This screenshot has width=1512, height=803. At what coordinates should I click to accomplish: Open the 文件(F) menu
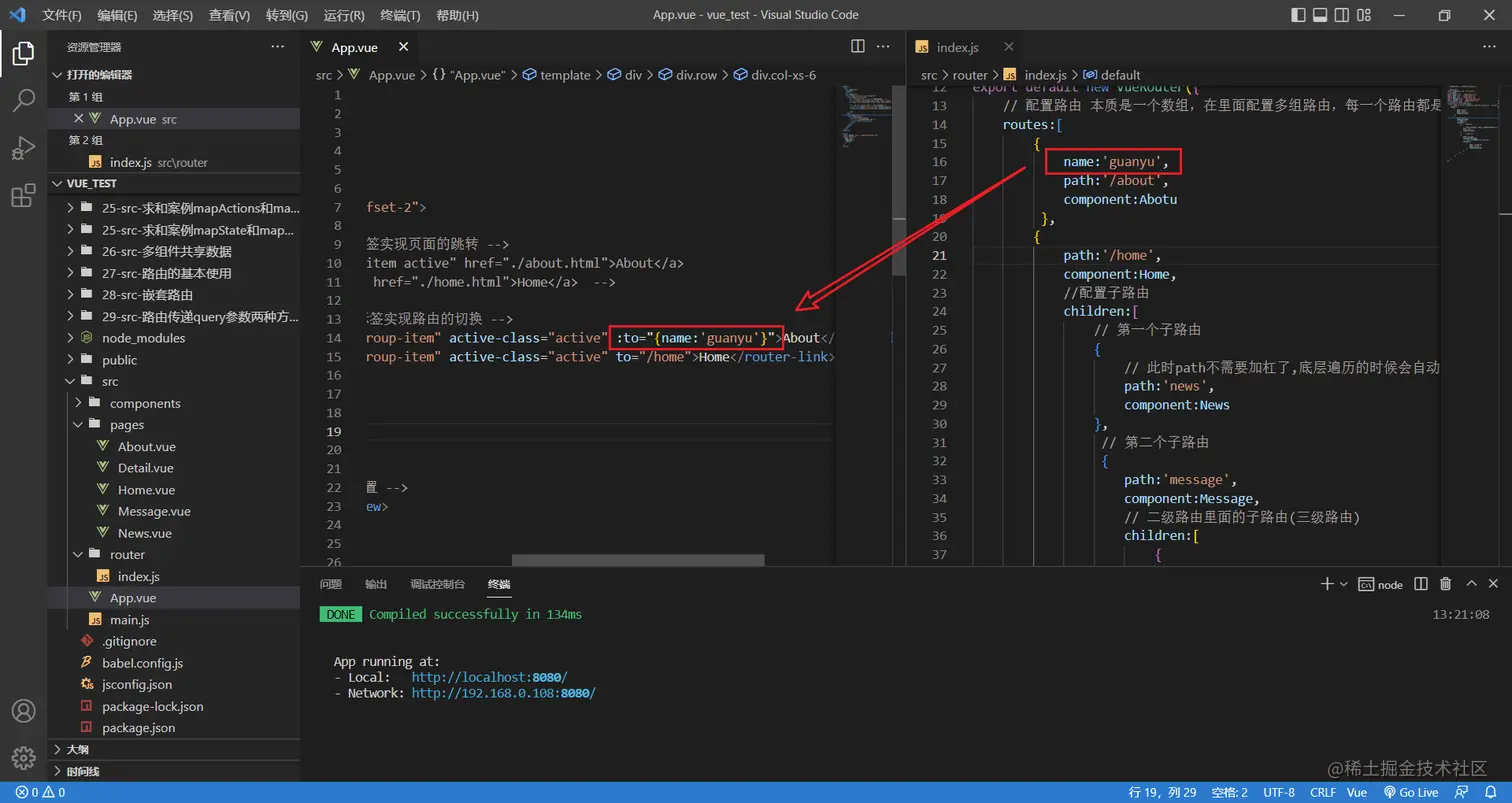tap(62, 15)
